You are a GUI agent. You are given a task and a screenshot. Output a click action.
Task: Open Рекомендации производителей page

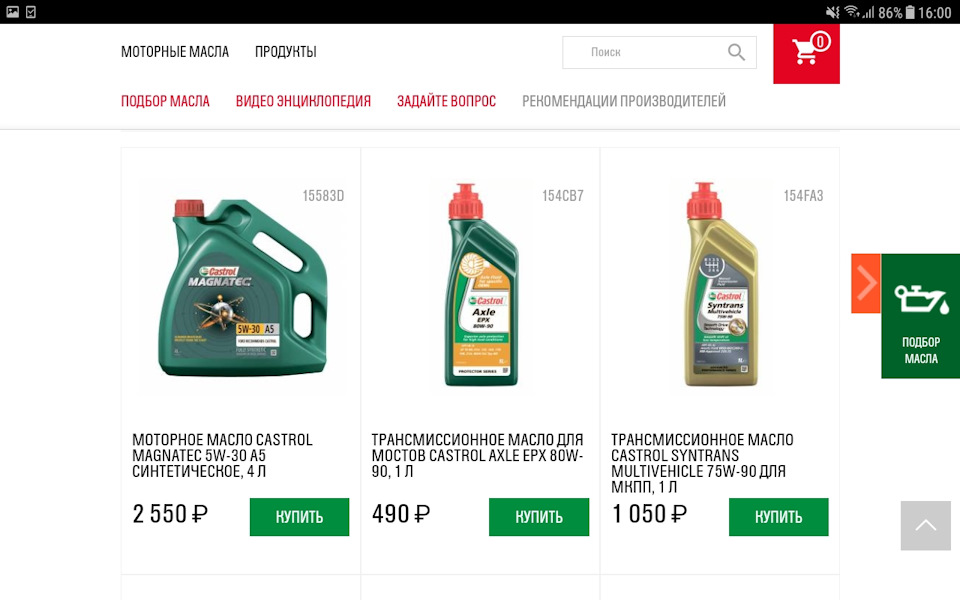[x=624, y=101]
